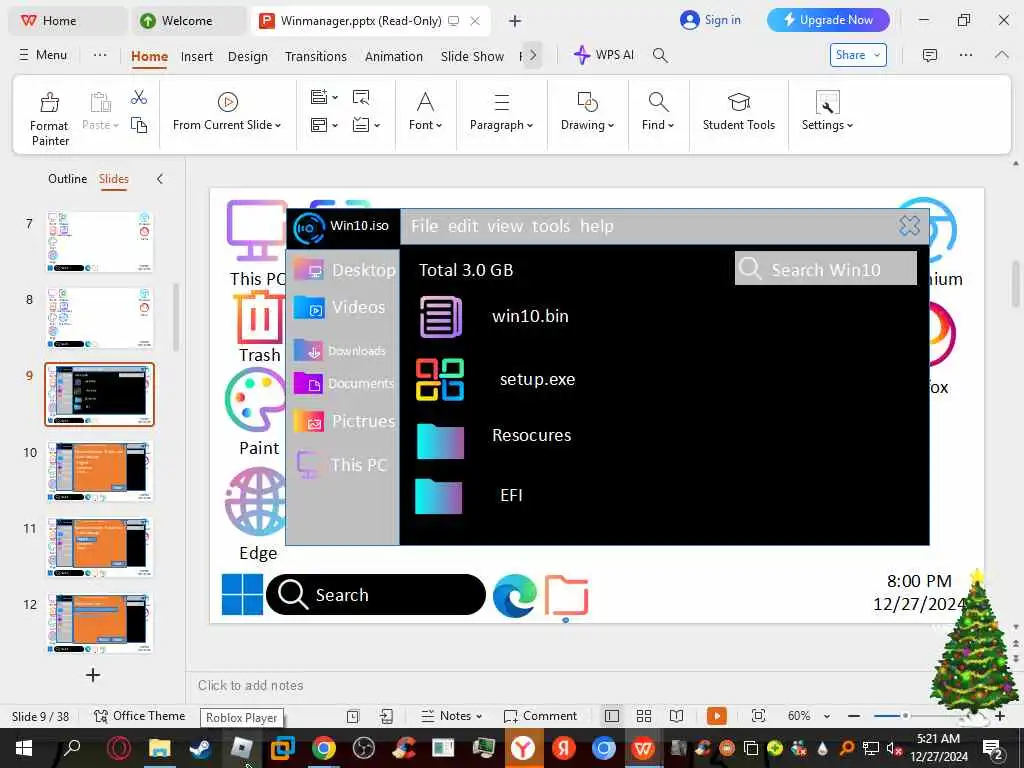The width and height of the screenshot is (1024, 768).
Task: Click the fit slide to window icon
Action: [x=758, y=716]
